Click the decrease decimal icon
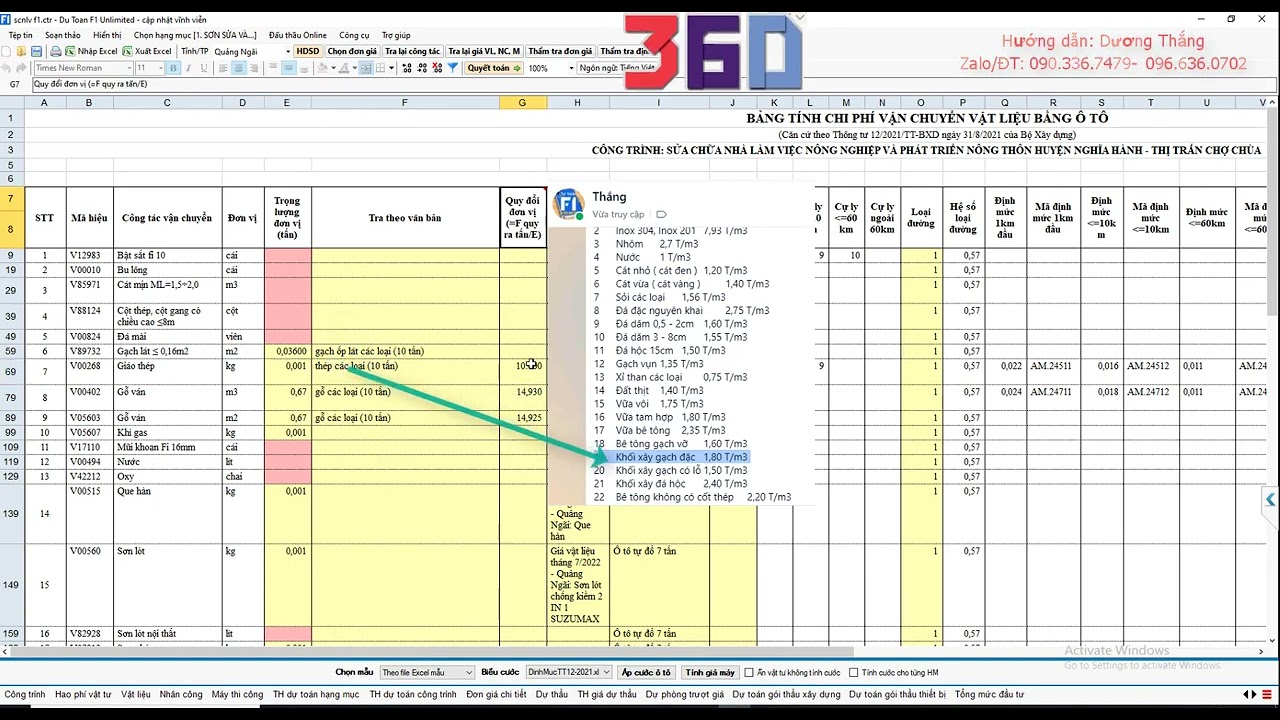The width and height of the screenshot is (1280, 720). [423, 68]
